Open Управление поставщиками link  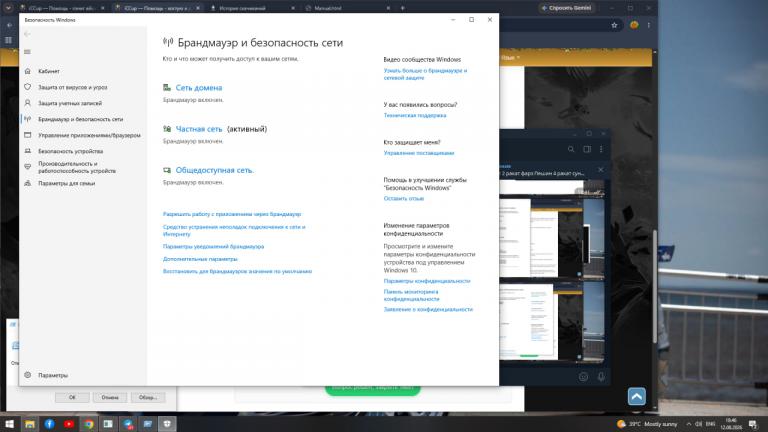[419, 153]
